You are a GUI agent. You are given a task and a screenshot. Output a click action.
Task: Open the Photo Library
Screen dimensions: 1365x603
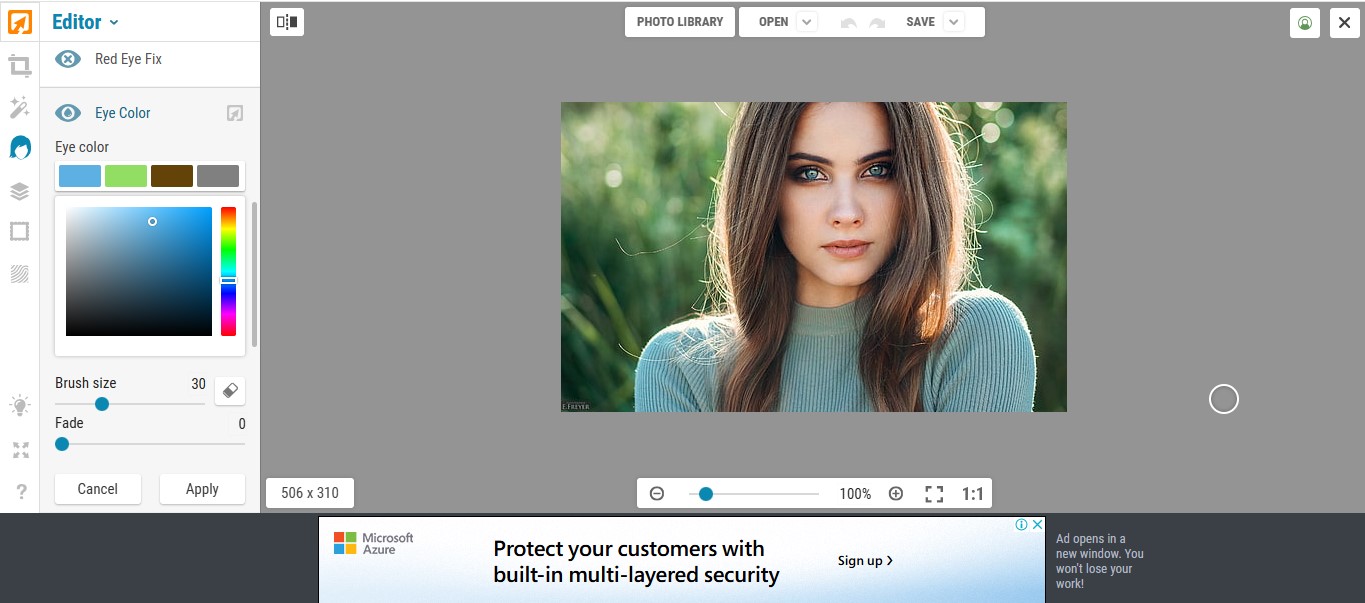tap(679, 21)
